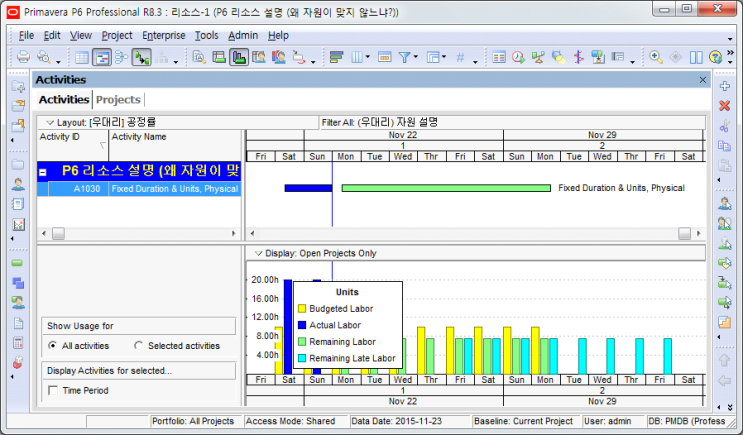The width and height of the screenshot is (743, 435).
Task: Show Resource Usage Spreadsheet icon
Action: [x=259, y=58]
